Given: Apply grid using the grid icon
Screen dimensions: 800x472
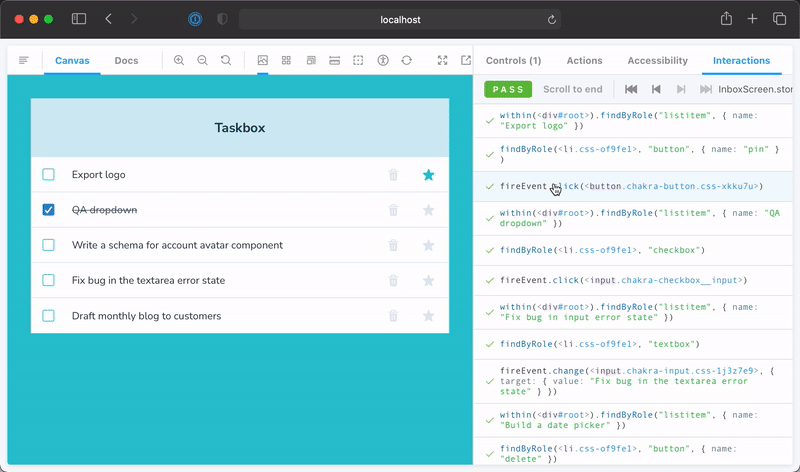Looking at the screenshot, I should [x=286, y=60].
